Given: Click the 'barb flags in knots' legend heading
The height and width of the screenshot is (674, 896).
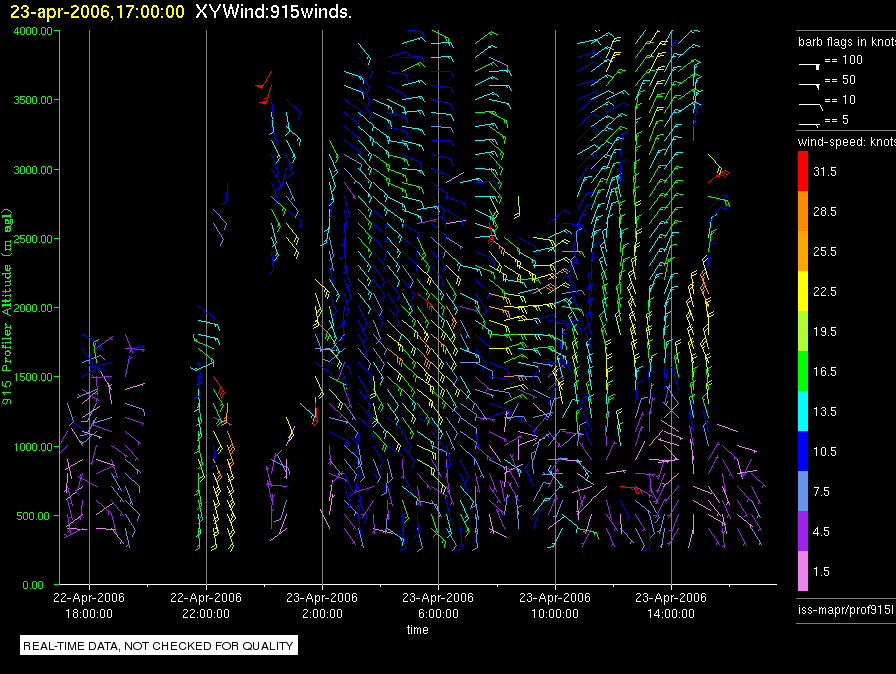Looking at the screenshot, I should click(847, 42).
